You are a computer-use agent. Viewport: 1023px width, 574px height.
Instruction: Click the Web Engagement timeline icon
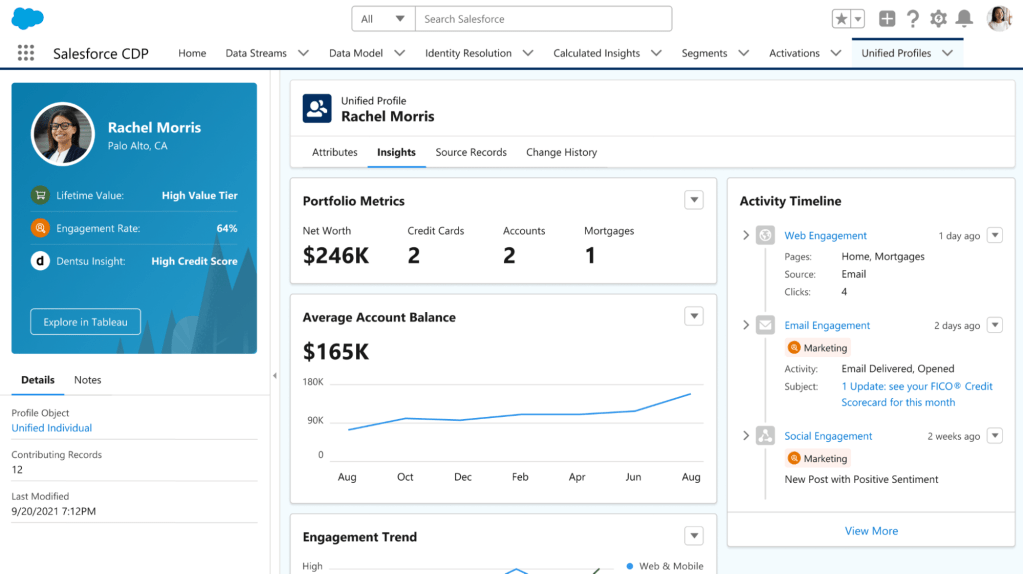765,236
